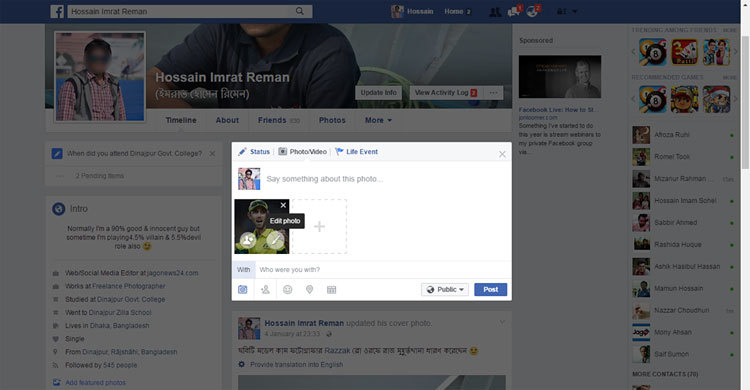Open the messages icon in top bar
750x390 pixels.
(x=514, y=11)
